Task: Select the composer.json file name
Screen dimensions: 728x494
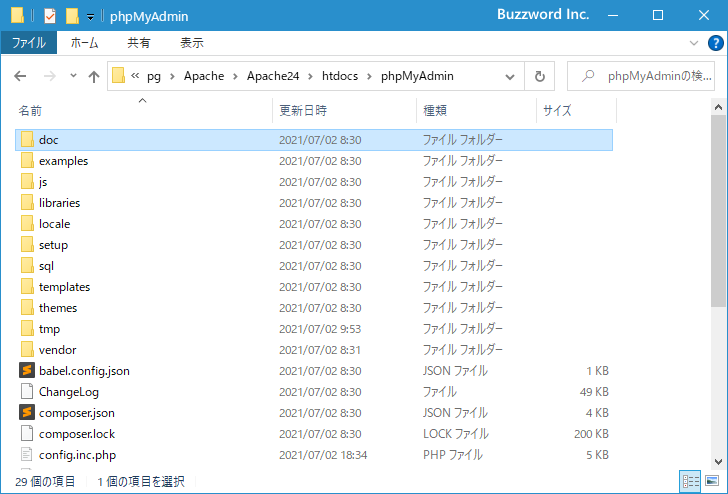Action: (77, 413)
